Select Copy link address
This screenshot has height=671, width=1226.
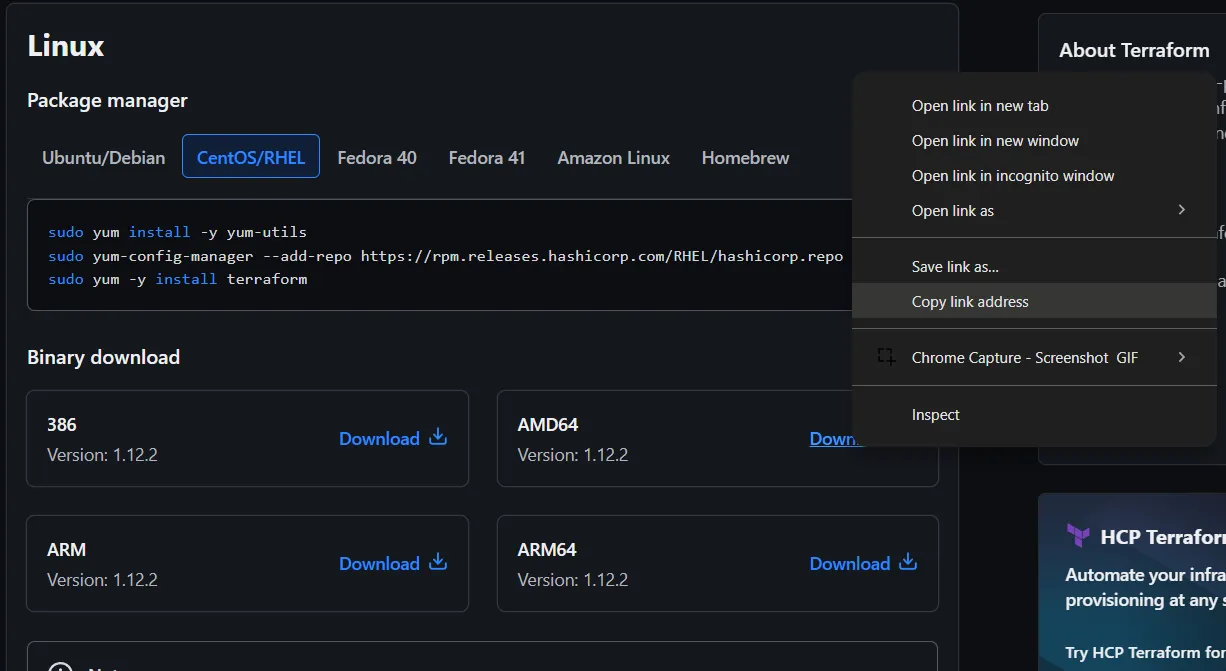coord(969,301)
